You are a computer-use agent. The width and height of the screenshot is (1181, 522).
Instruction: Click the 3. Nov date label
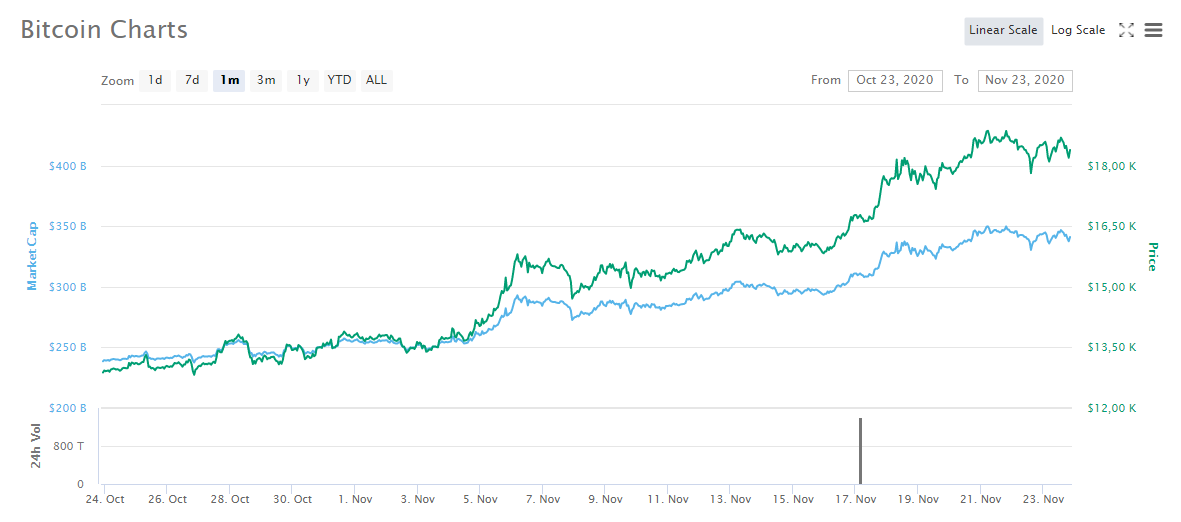click(417, 499)
